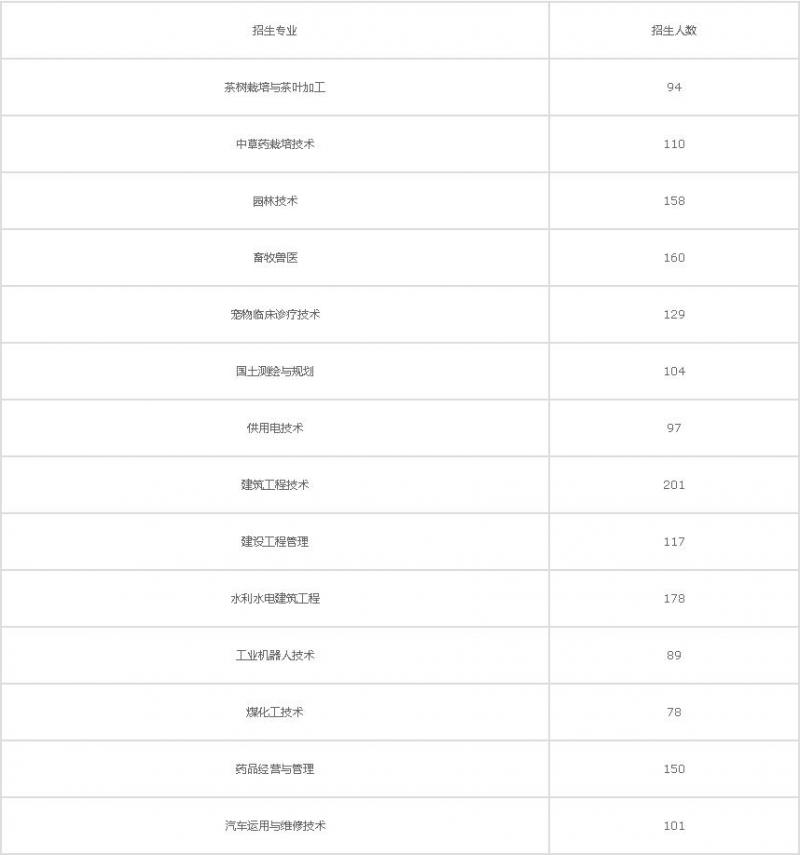Select the 药品经营与管理 cell
Image resolution: width=800 pixels, height=855 pixels.
click(x=275, y=769)
